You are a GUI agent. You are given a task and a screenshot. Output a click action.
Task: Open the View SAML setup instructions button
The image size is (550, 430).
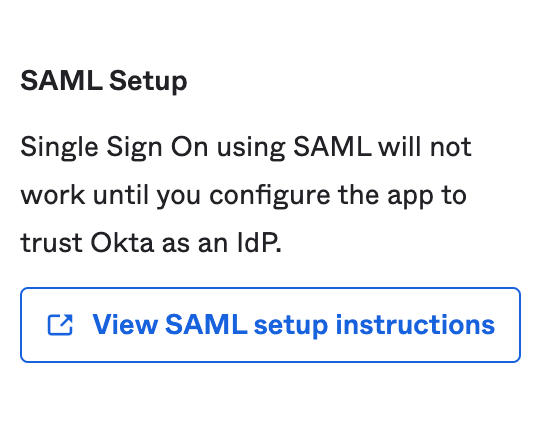pyautogui.click(x=270, y=325)
